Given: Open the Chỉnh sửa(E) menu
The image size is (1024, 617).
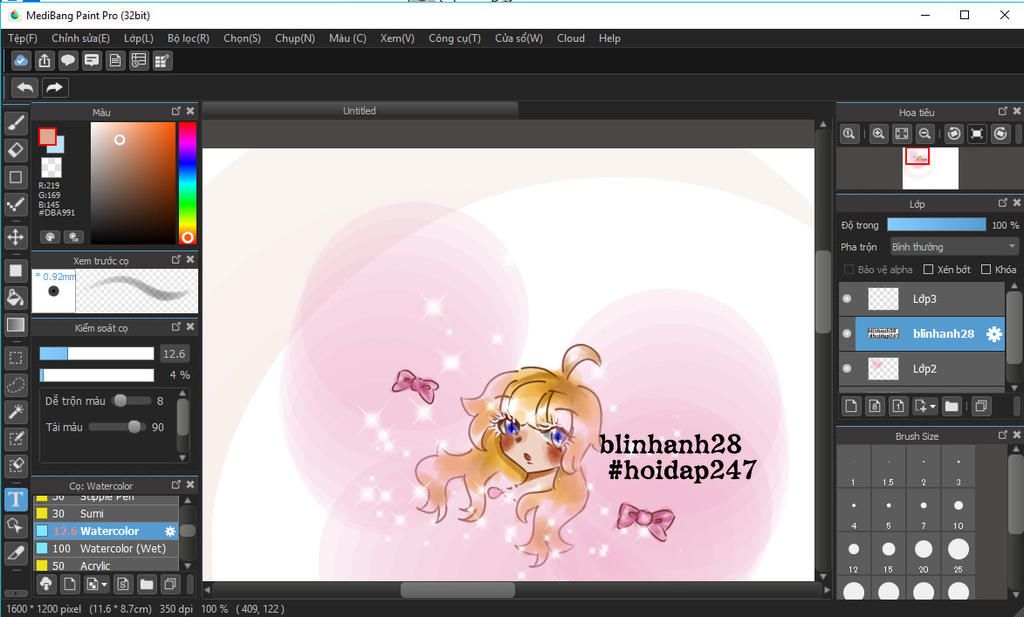Looking at the screenshot, I should tap(80, 39).
